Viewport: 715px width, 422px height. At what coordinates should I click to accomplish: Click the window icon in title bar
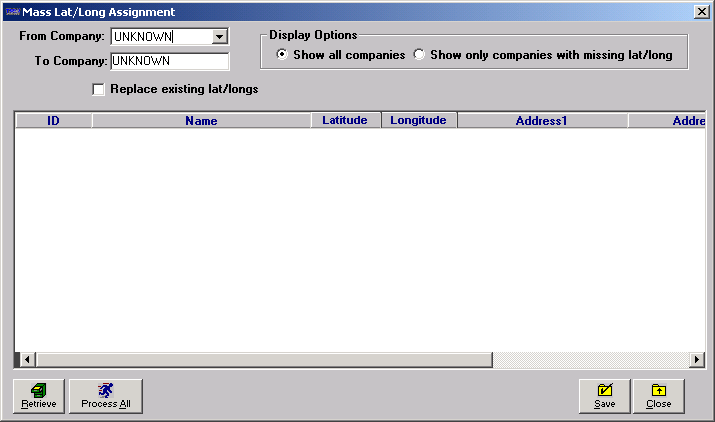click(12, 11)
